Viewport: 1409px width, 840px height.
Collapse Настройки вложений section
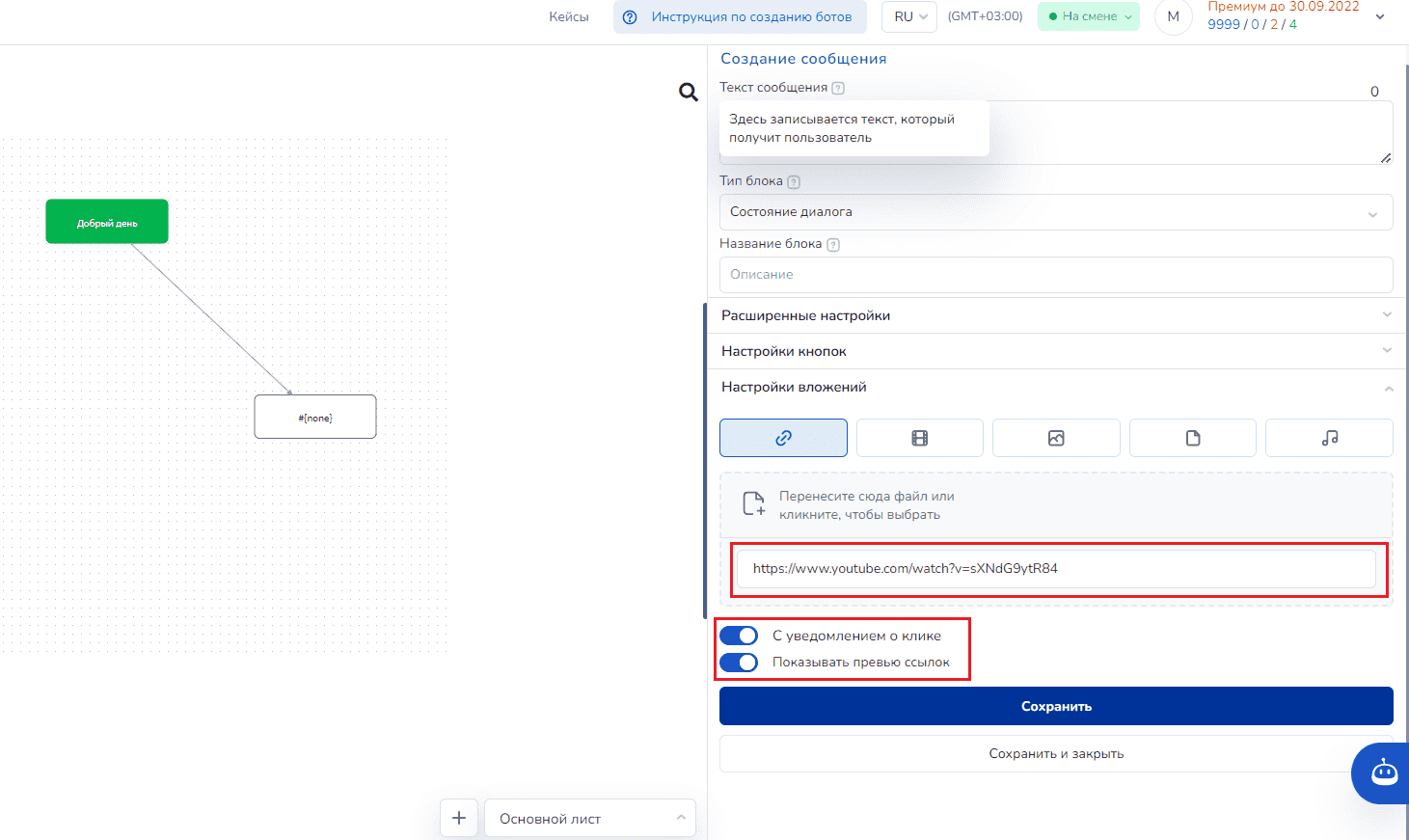(1056, 387)
